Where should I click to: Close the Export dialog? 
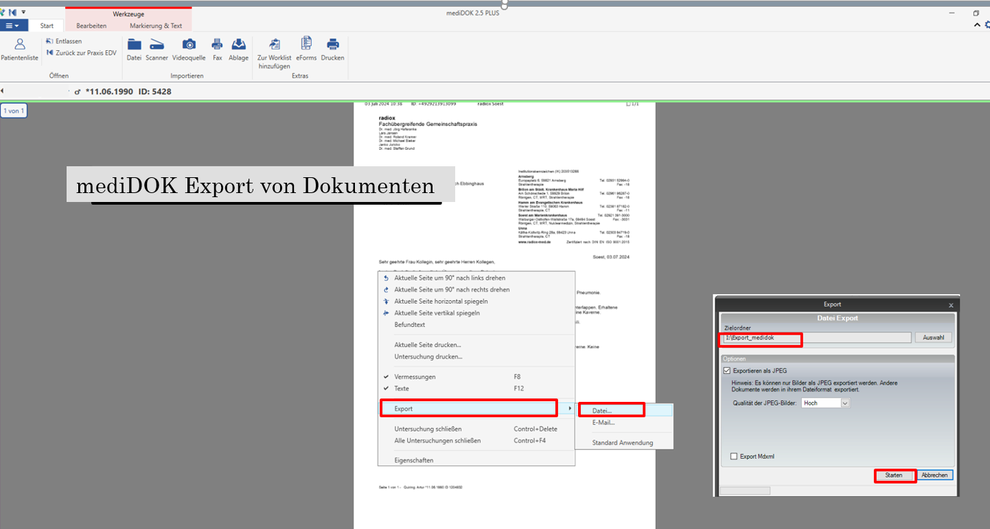pyautogui.click(x=951, y=305)
